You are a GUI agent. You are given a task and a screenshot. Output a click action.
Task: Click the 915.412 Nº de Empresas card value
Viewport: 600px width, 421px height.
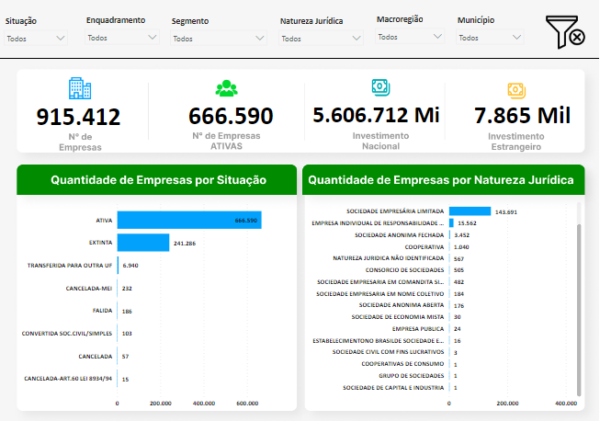click(78, 117)
